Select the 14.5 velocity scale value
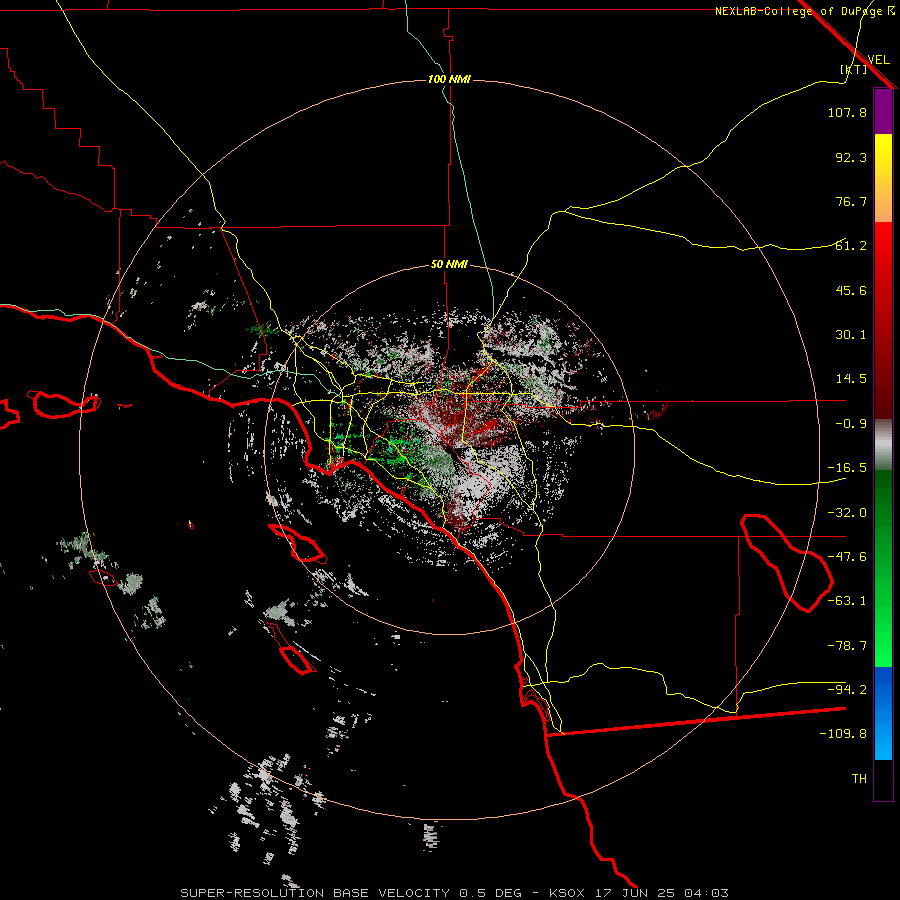 click(x=851, y=379)
